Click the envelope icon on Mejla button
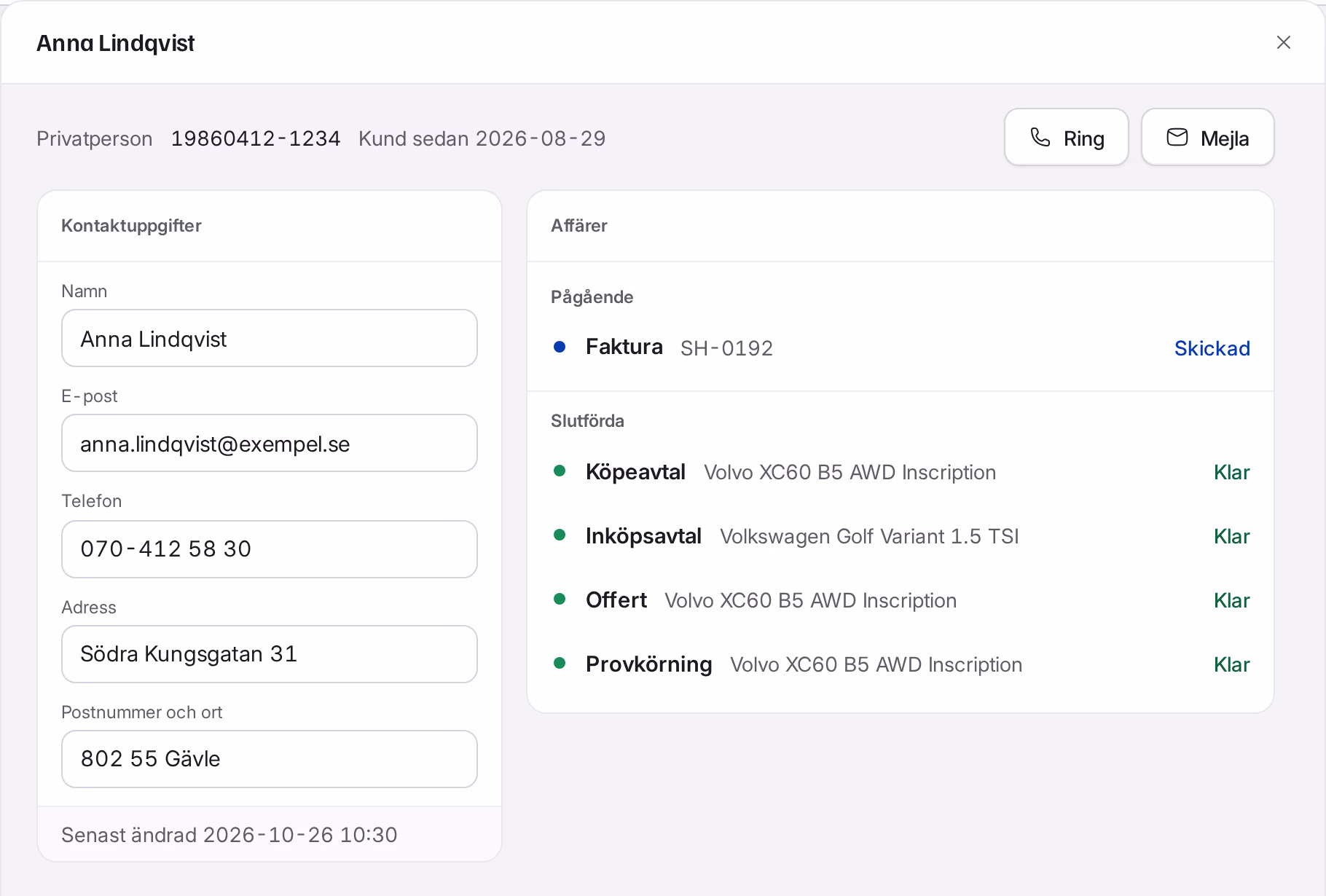 pyautogui.click(x=1177, y=137)
